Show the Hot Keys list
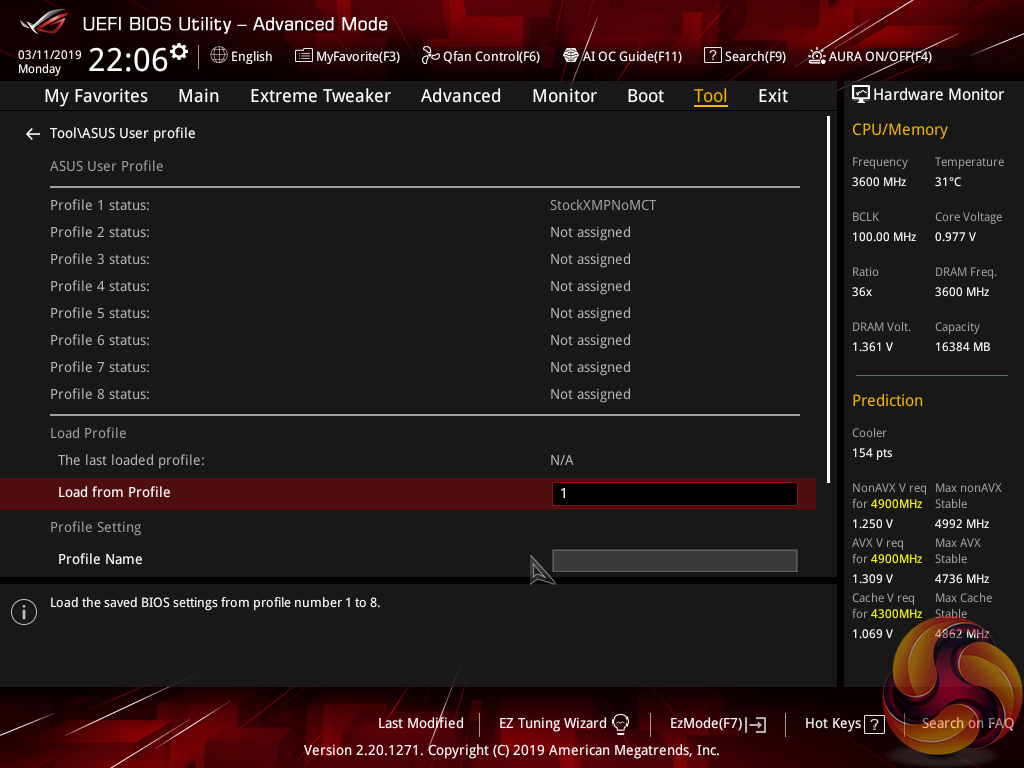Viewport: 1024px width, 768px height. click(x=833, y=723)
